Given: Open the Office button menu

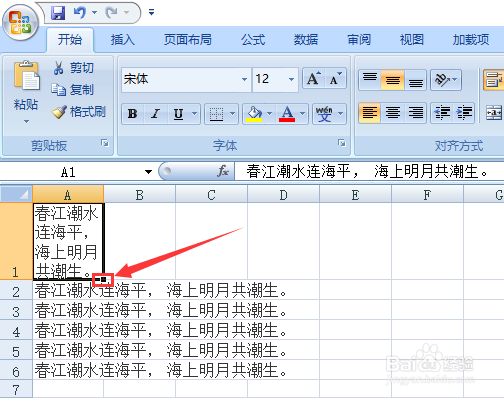Looking at the screenshot, I should tap(20, 22).
